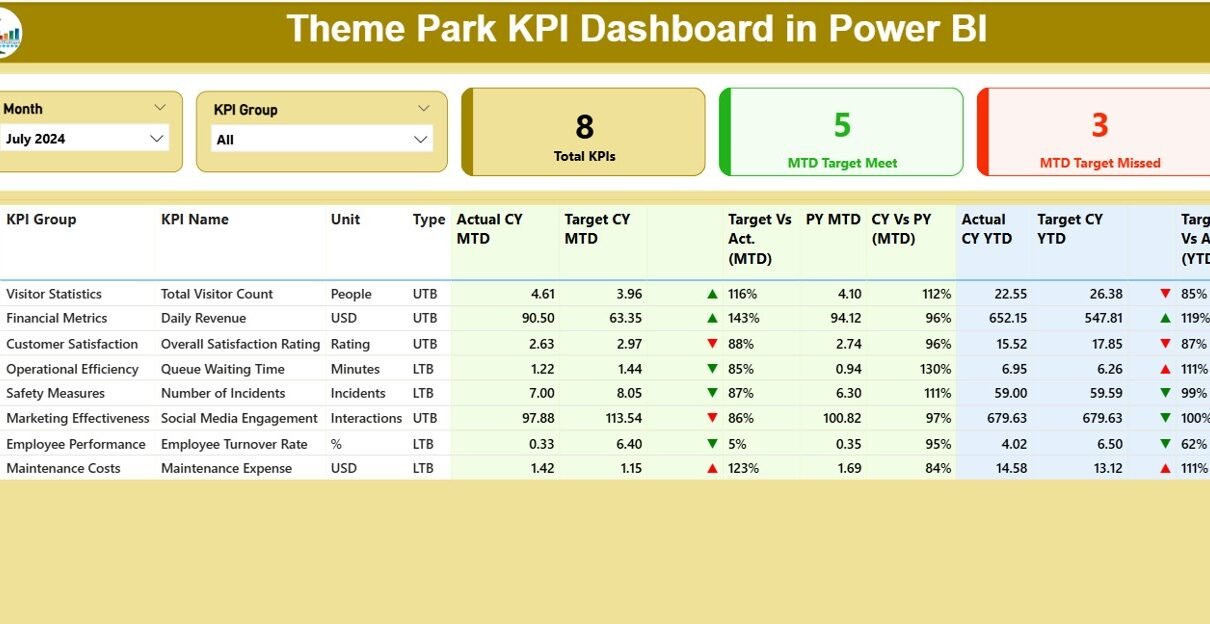Select the MTD Target Meet card
Image resolution: width=1210 pixels, height=624 pixels.
841,132
